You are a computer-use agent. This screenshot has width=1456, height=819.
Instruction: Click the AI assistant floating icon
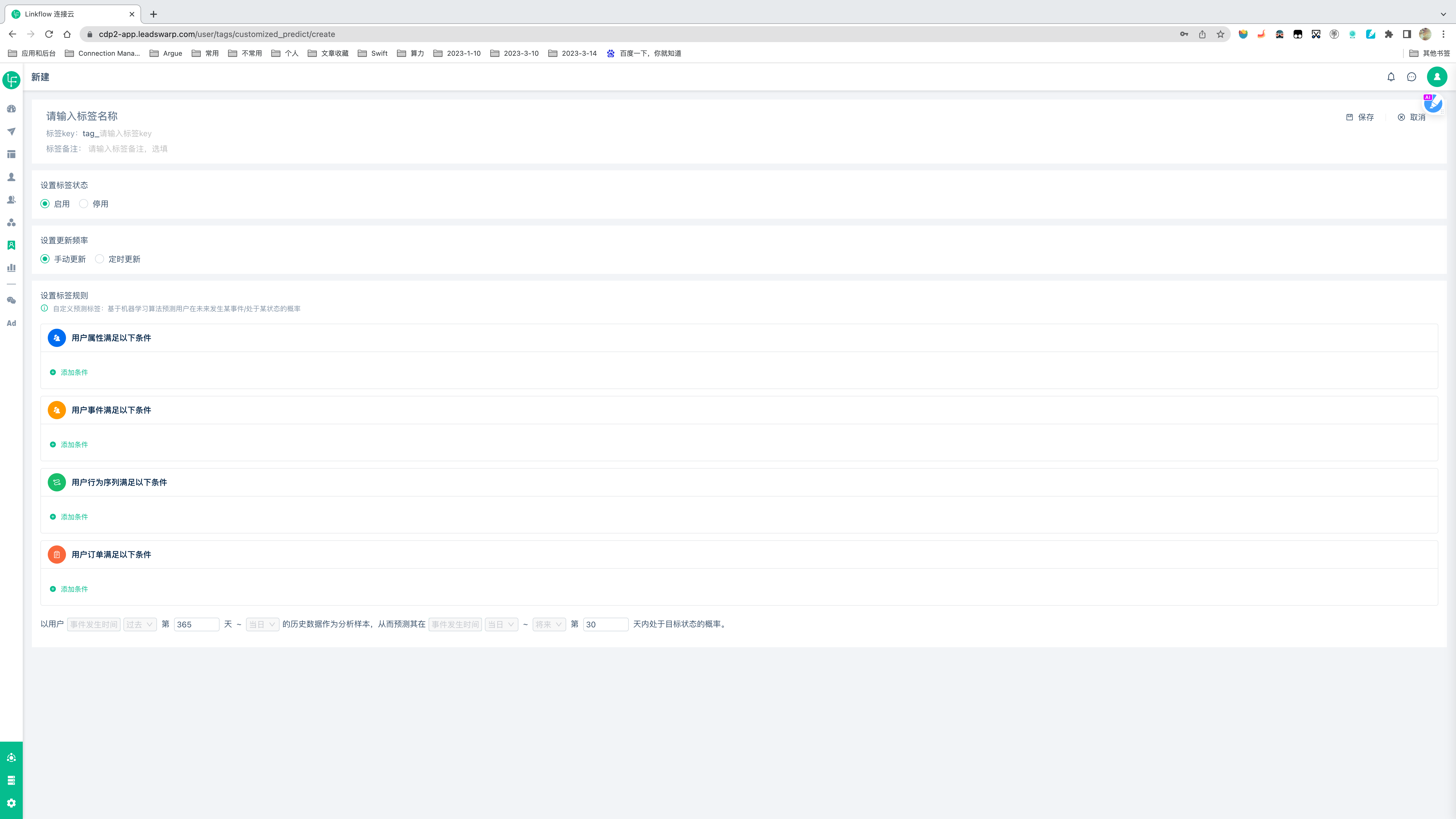tap(1433, 104)
